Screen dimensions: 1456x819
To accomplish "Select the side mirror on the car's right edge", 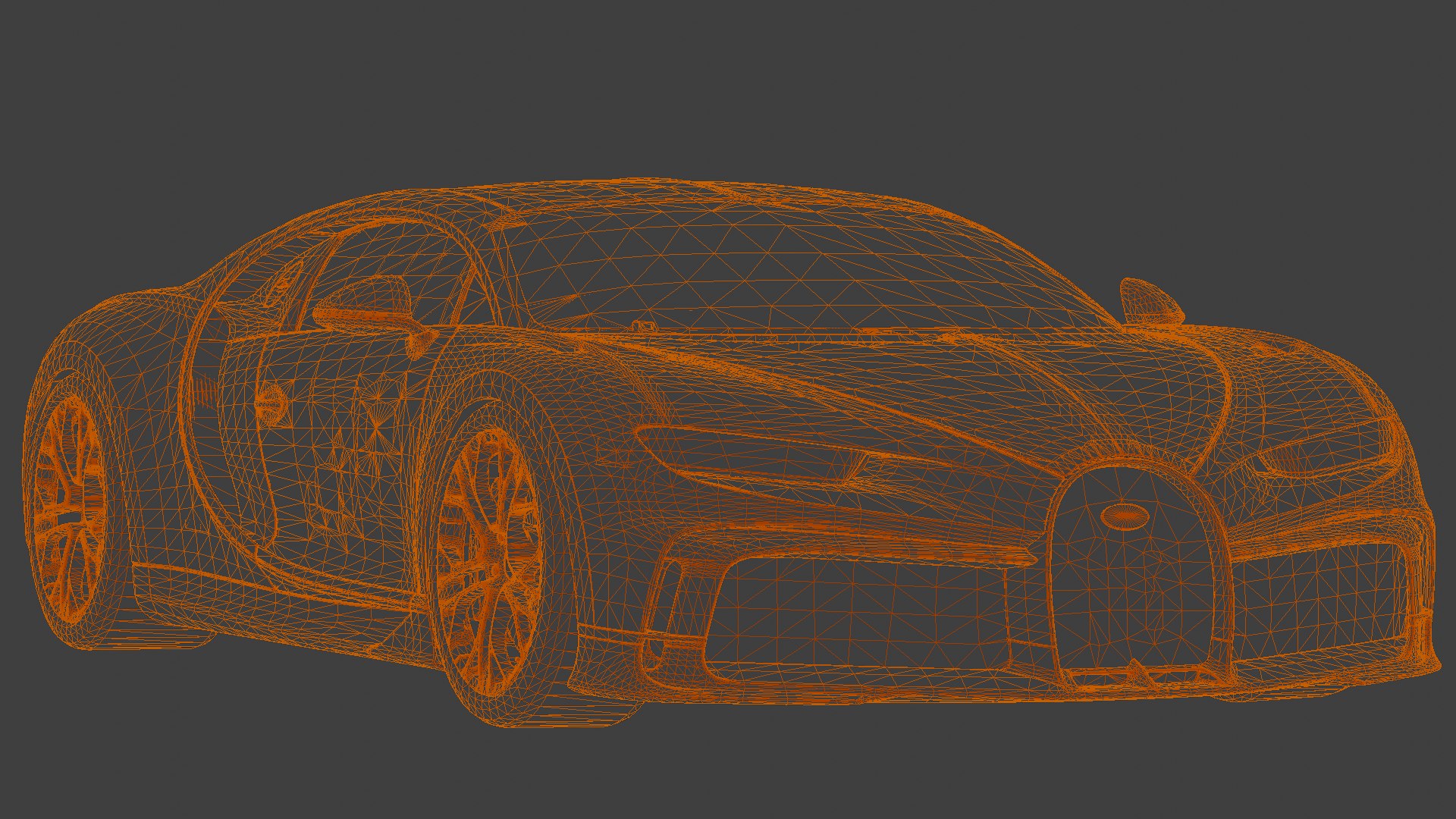I will pyautogui.click(x=1151, y=303).
